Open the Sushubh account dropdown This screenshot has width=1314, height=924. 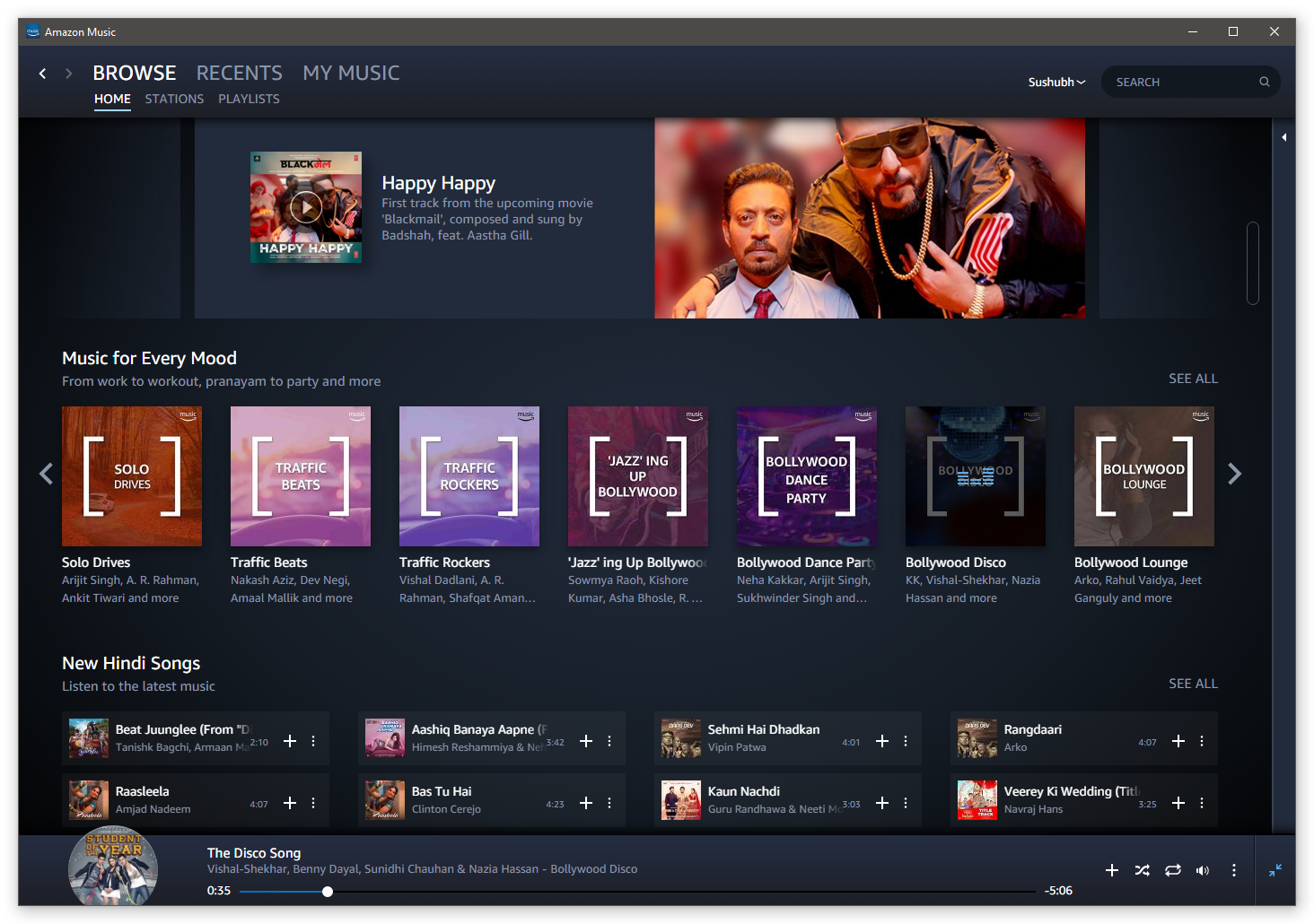[1056, 82]
